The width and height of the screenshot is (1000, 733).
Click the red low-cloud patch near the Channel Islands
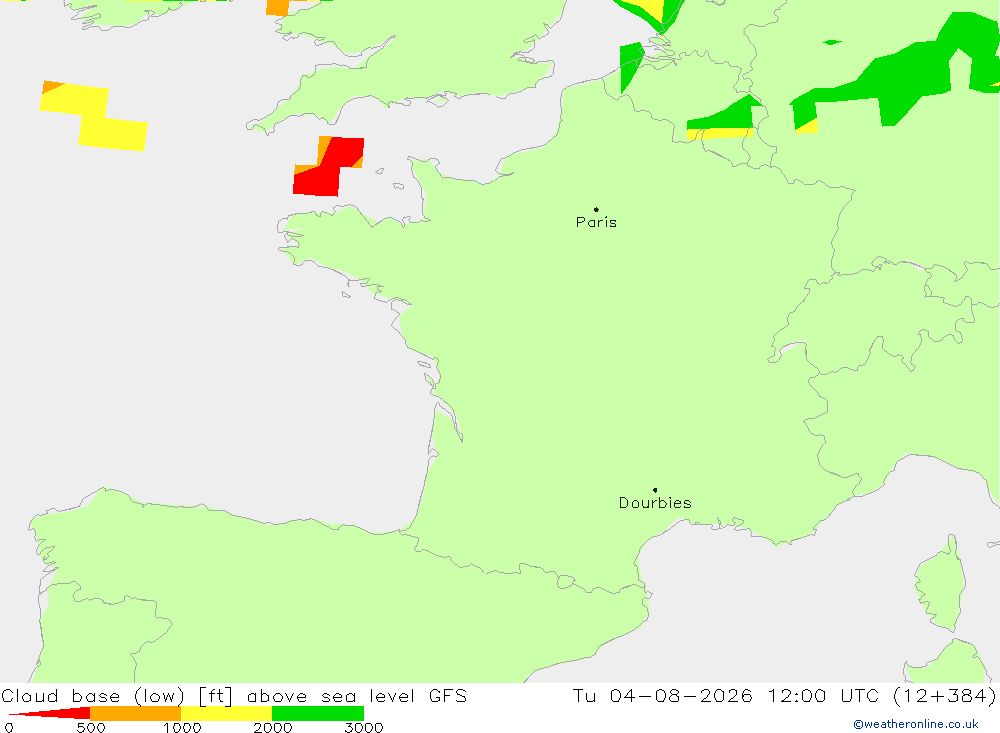tap(328, 169)
